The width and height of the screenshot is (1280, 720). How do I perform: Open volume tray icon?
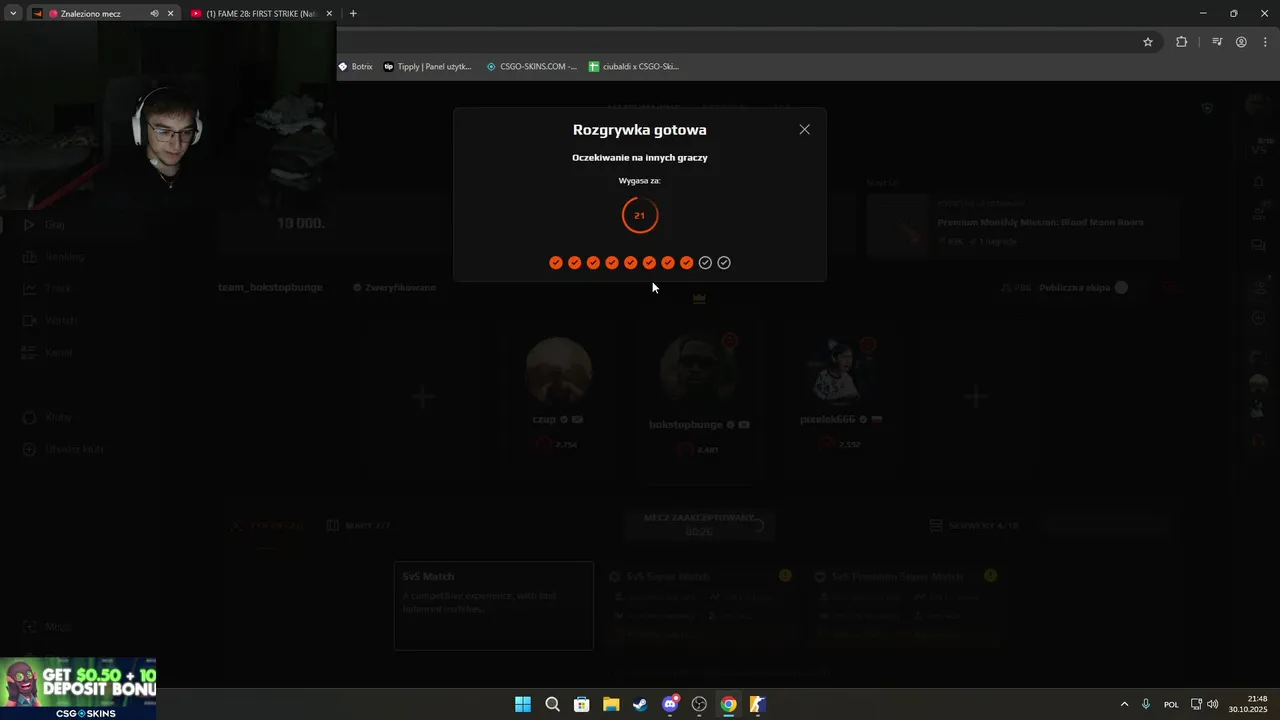click(x=1213, y=704)
